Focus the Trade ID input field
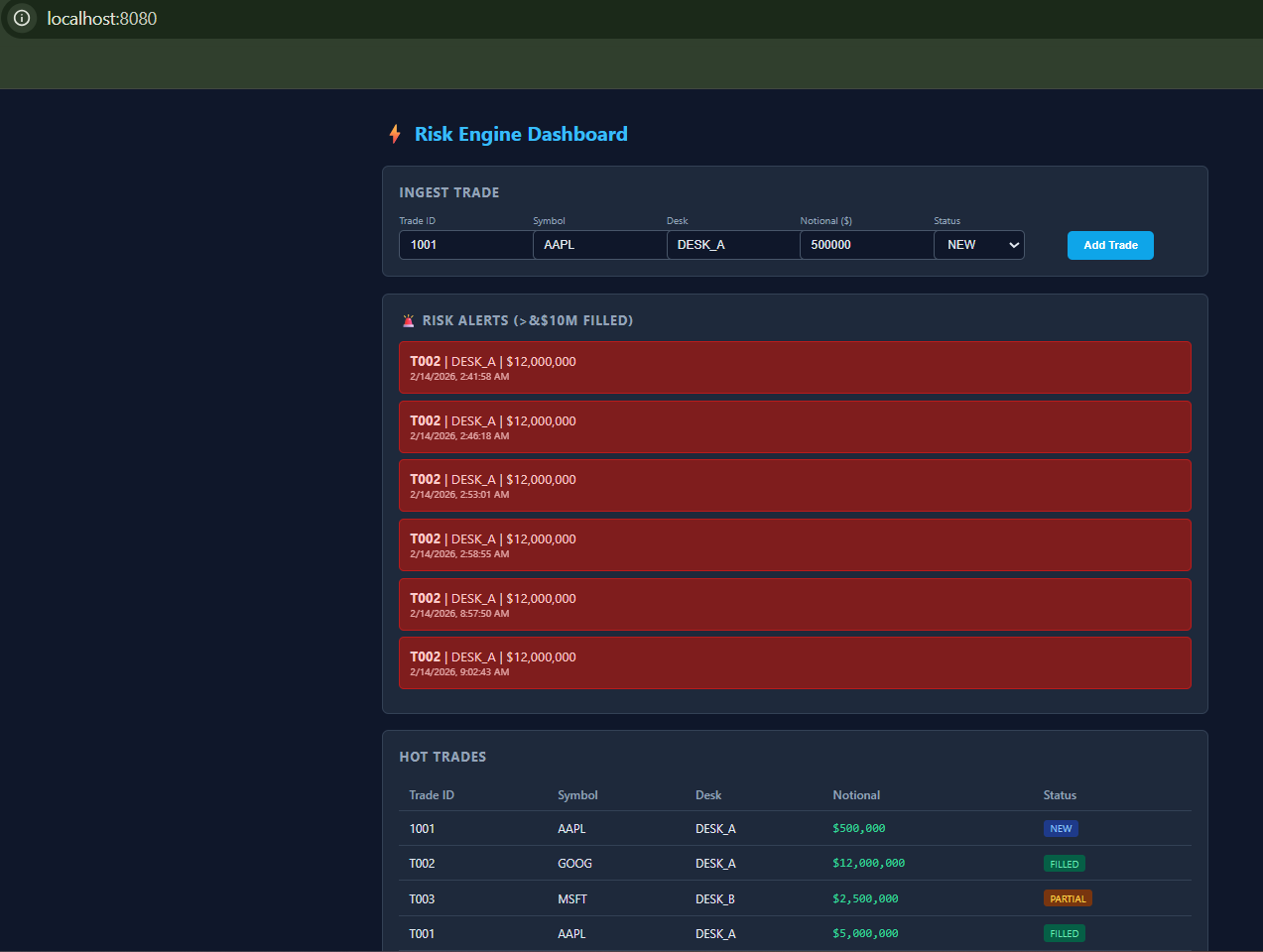This screenshot has height=952, width=1263. click(x=465, y=245)
